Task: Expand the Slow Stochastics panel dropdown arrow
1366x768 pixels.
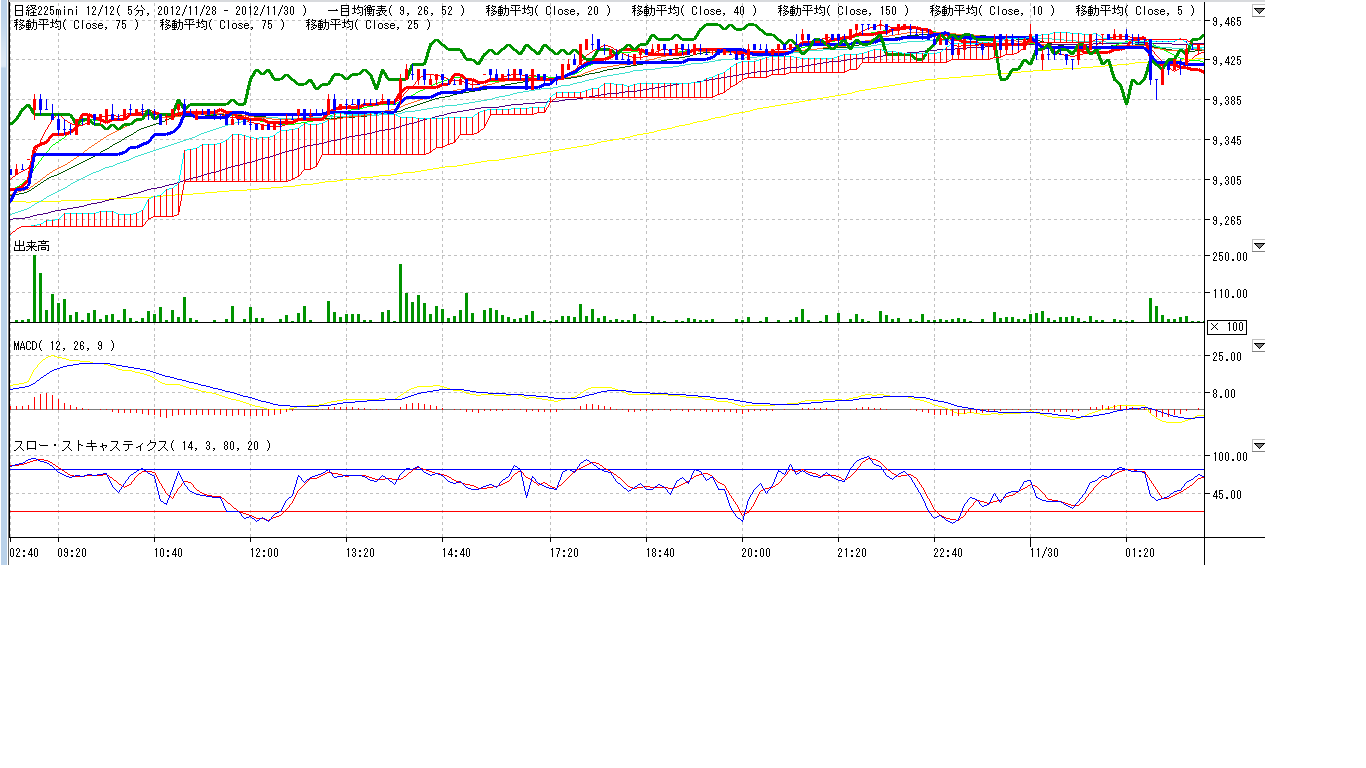Action: click(x=1259, y=446)
